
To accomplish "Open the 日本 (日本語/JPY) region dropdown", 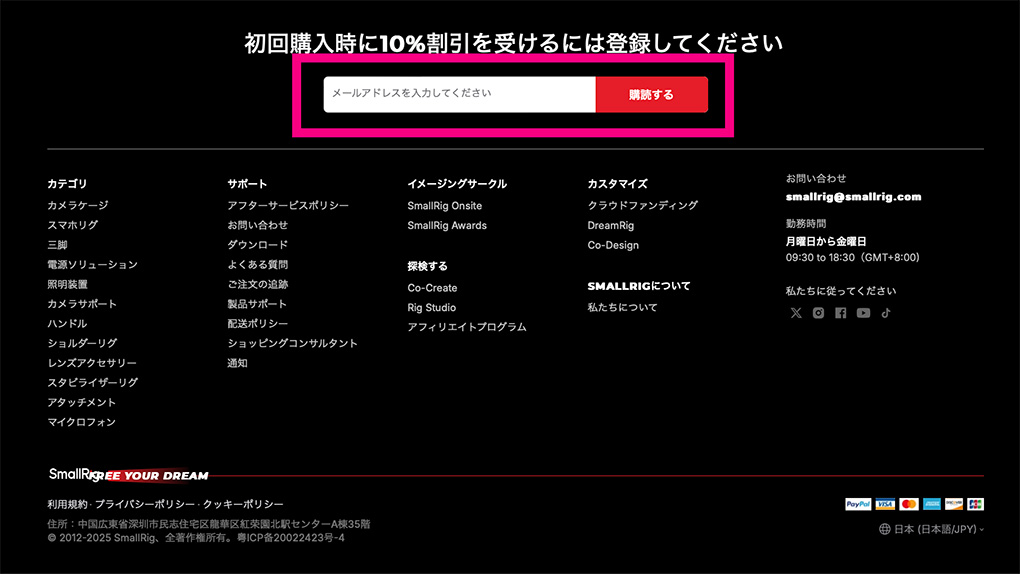I will point(938,529).
